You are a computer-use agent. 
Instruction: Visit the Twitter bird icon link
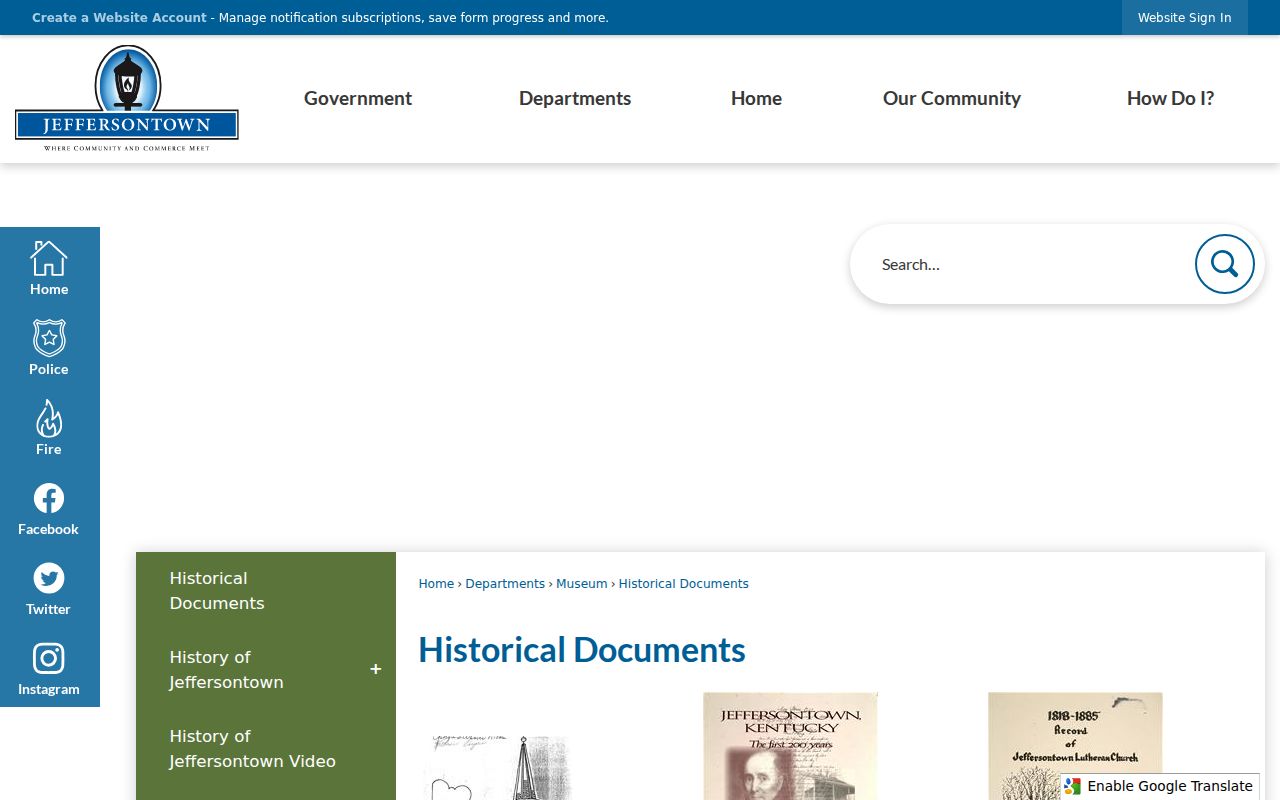tap(49, 578)
